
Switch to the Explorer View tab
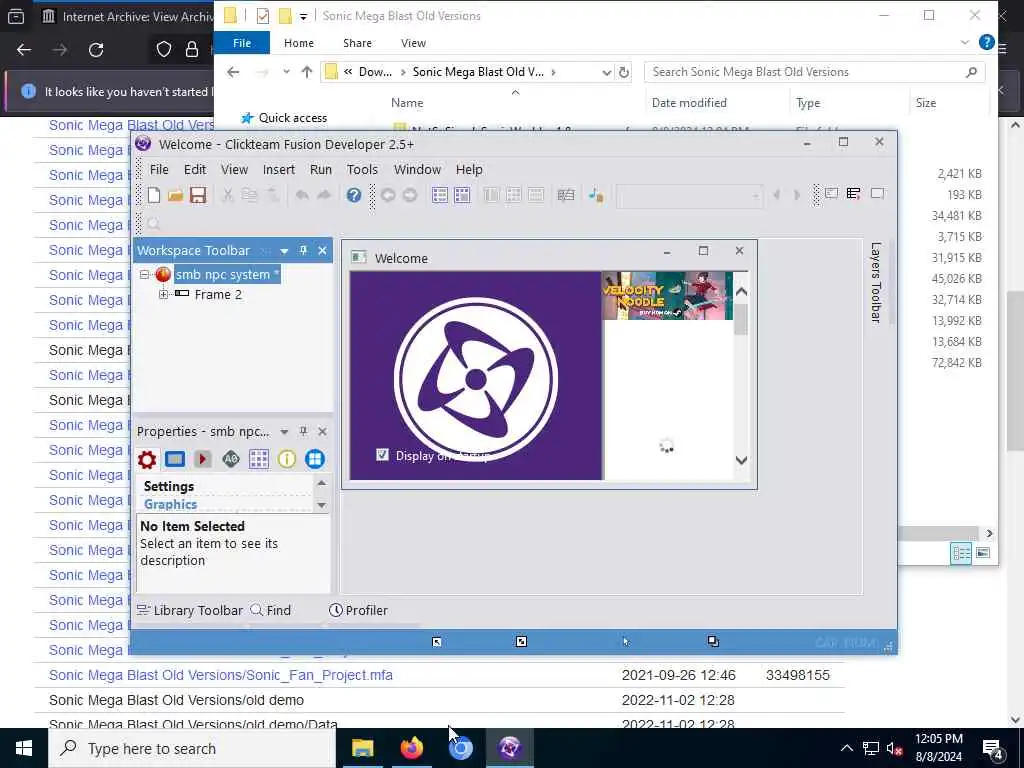(x=413, y=43)
